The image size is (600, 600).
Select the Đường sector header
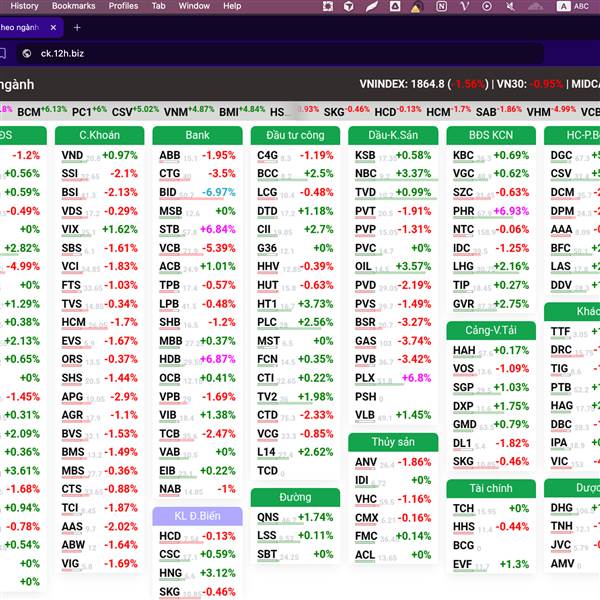(295, 497)
